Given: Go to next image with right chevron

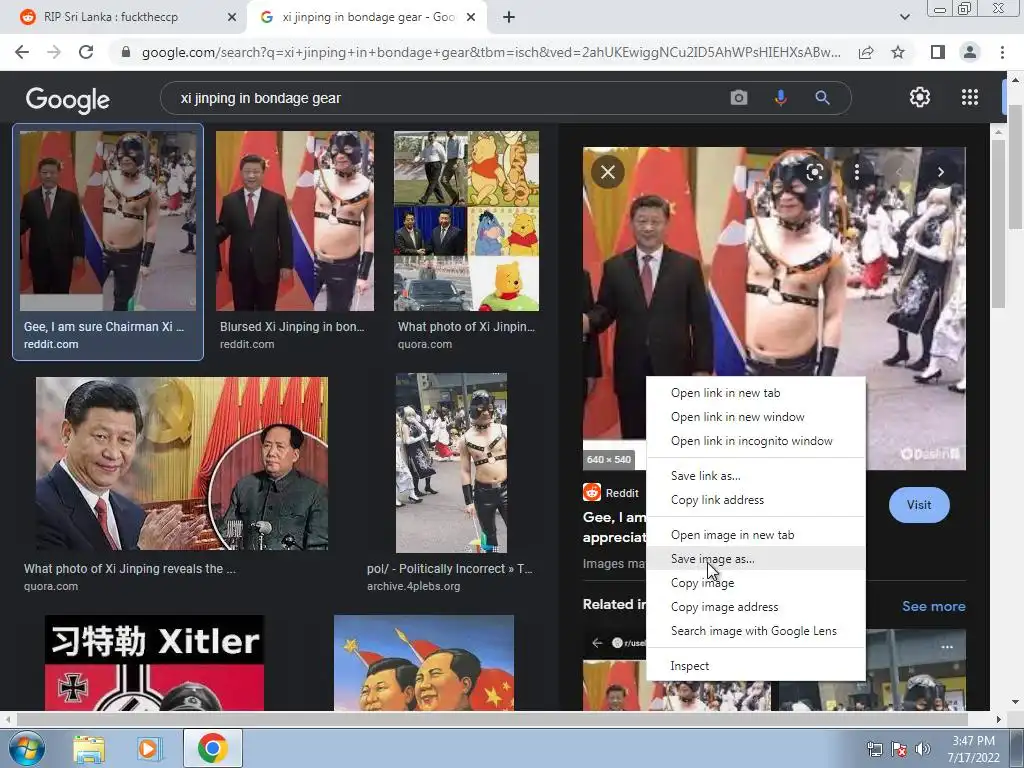Looking at the screenshot, I should [x=940, y=172].
